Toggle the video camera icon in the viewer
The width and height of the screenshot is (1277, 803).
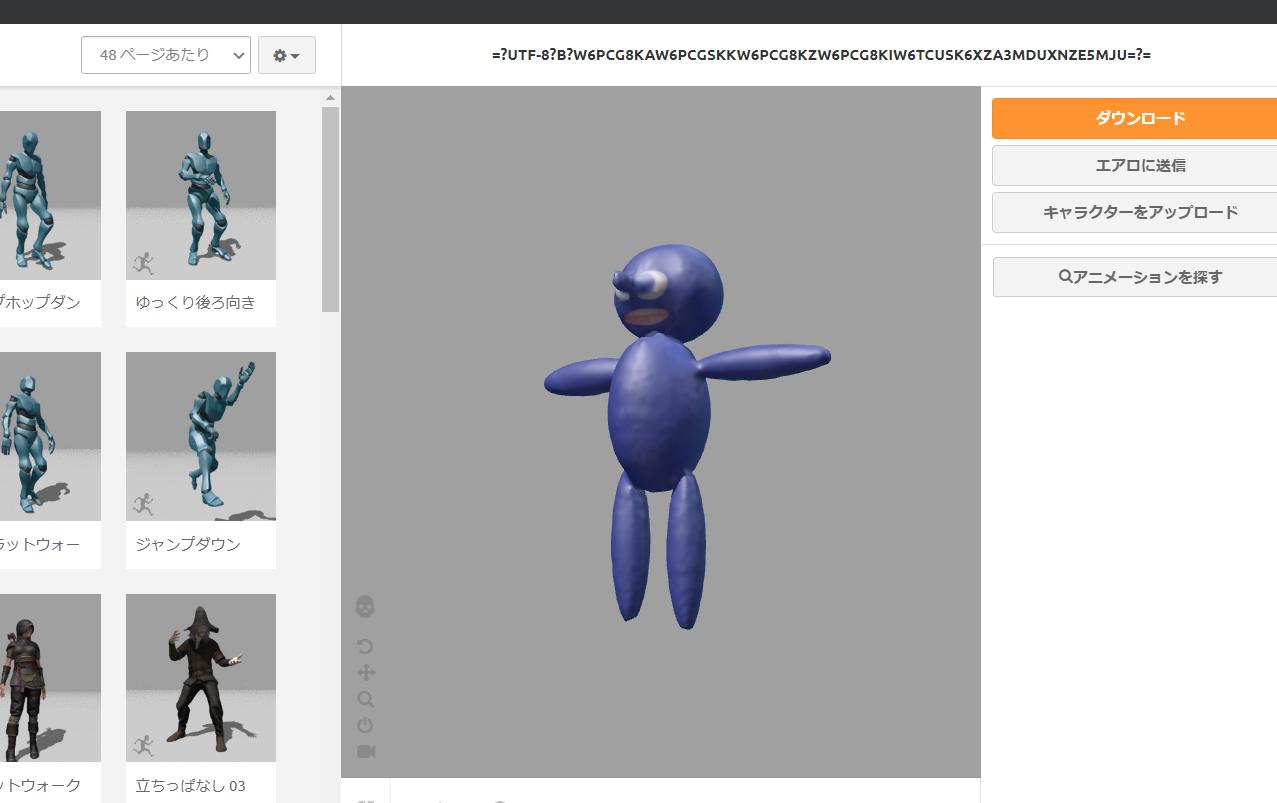click(x=366, y=751)
